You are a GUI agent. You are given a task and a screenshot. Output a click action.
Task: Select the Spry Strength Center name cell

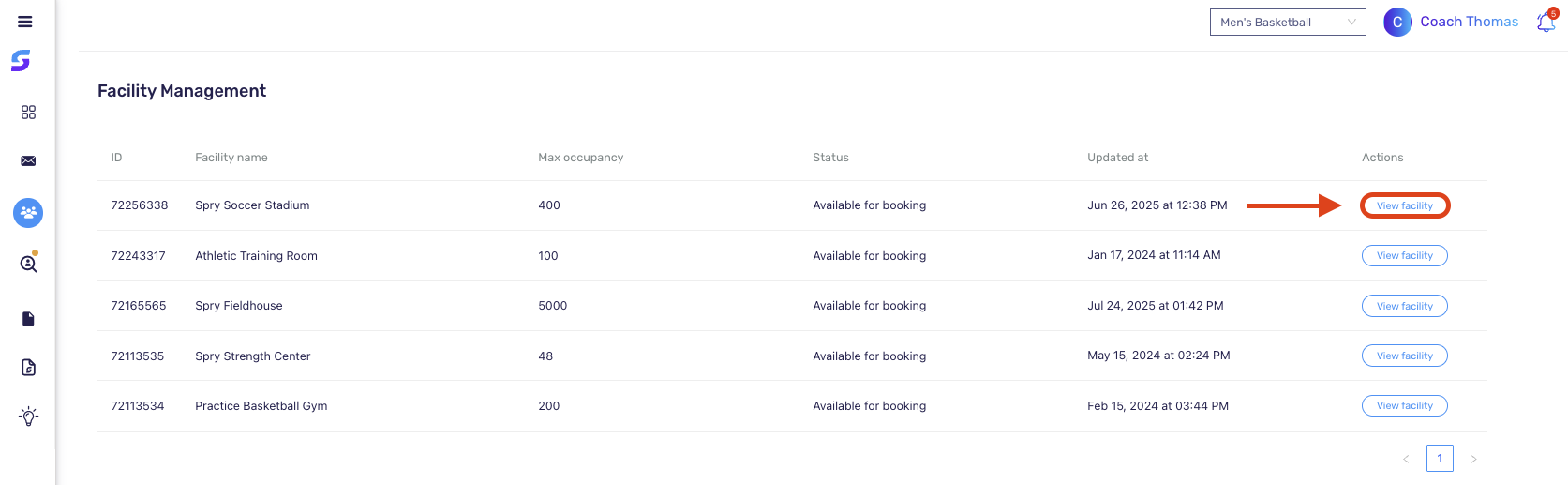point(252,356)
